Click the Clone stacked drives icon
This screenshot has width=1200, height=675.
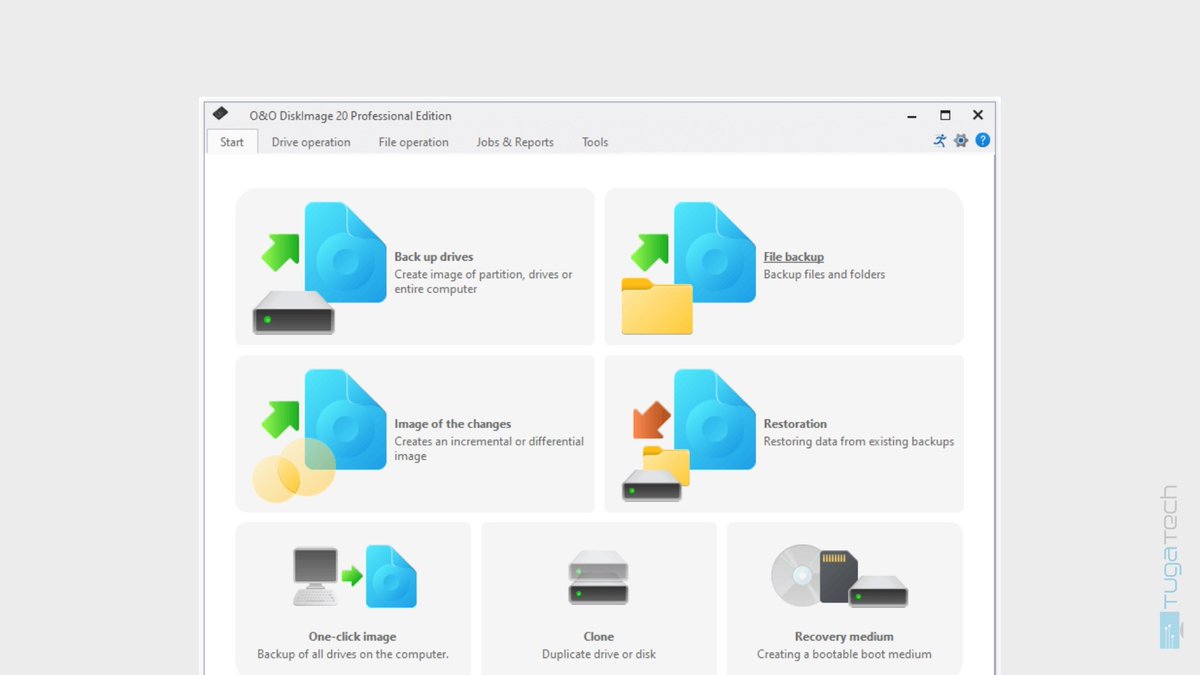pyautogui.click(x=599, y=577)
